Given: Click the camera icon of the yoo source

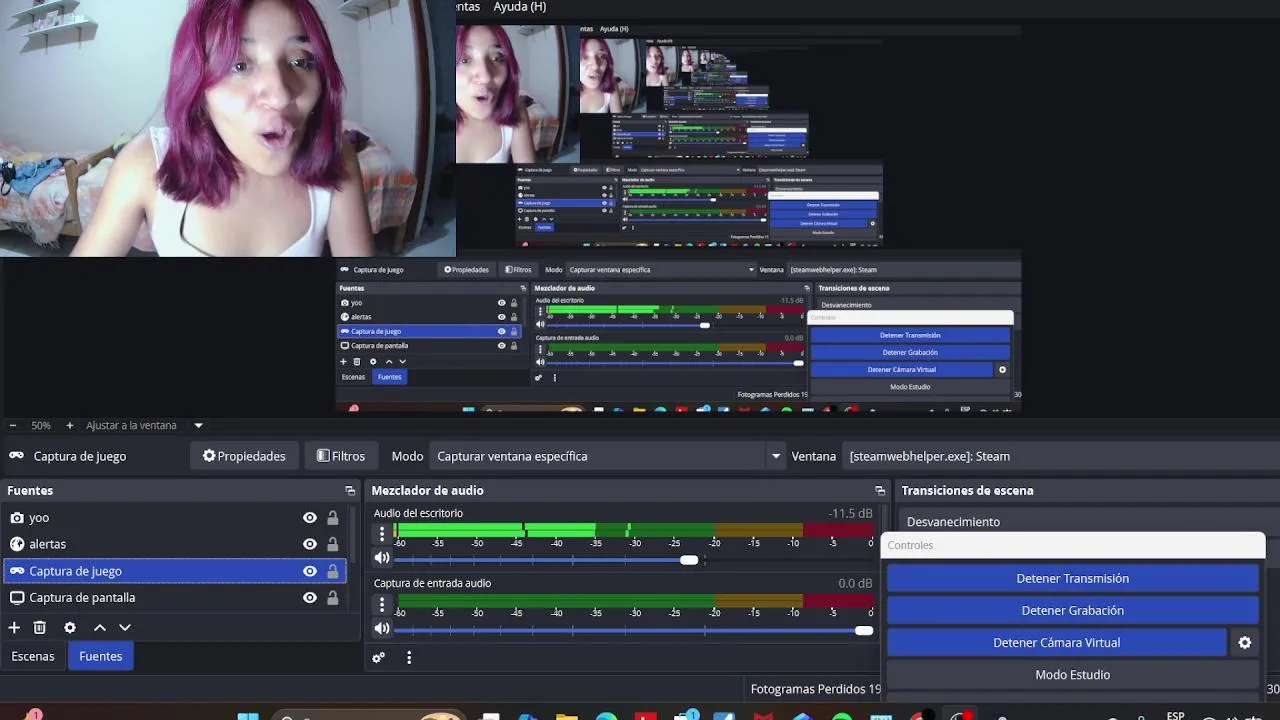Looking at the screenshot, I should (17, 518).
